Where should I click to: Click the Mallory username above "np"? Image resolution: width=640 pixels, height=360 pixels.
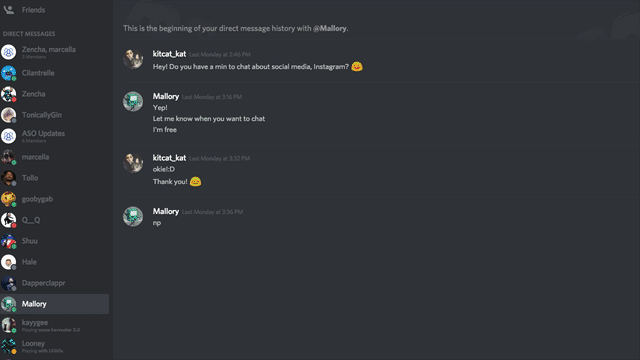(x=166, y=211)
